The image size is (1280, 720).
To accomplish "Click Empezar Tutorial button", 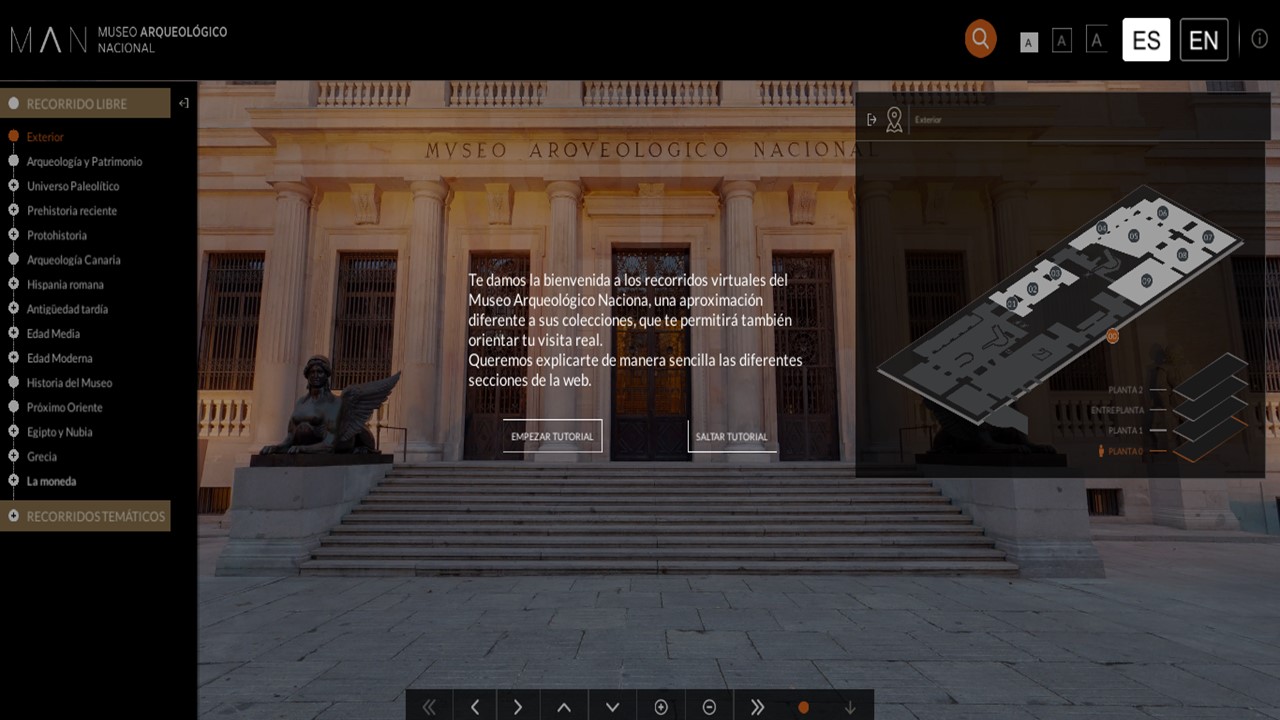I will 552,436.
